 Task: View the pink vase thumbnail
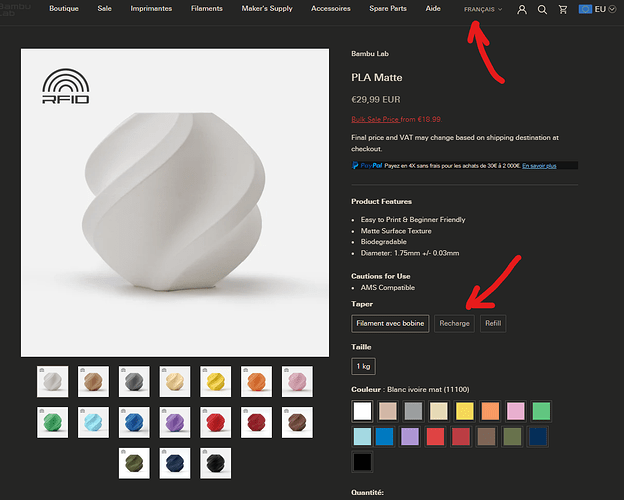[x=297, y=382]
